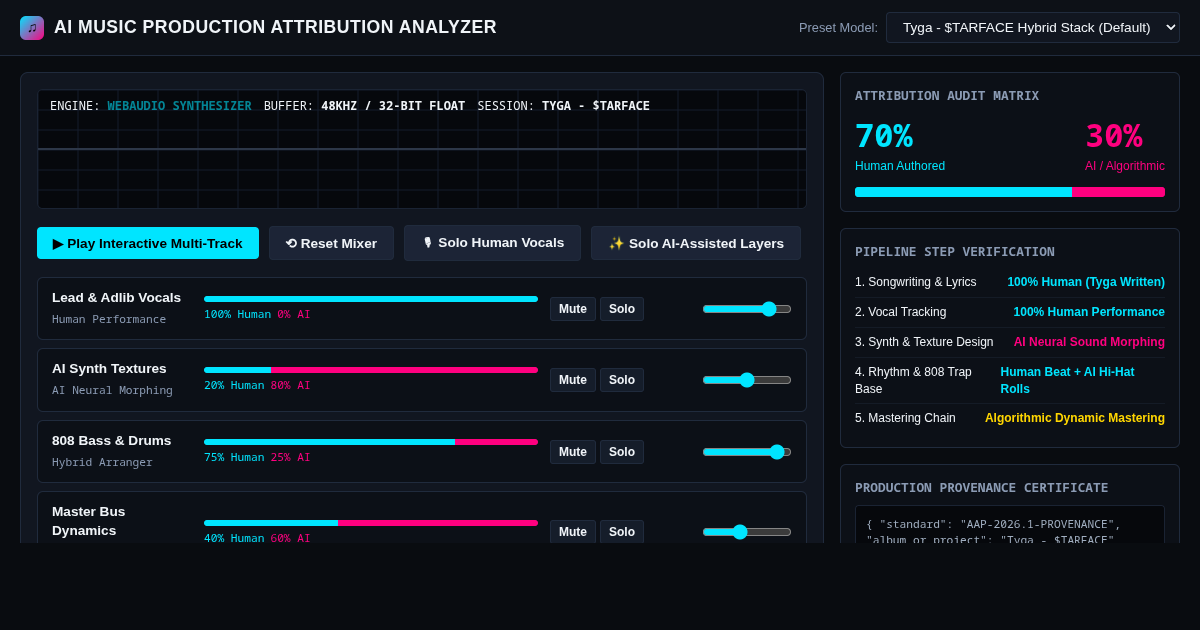
Task: Solo the AI Synth Textures track
Action: (x=622, y=380)
